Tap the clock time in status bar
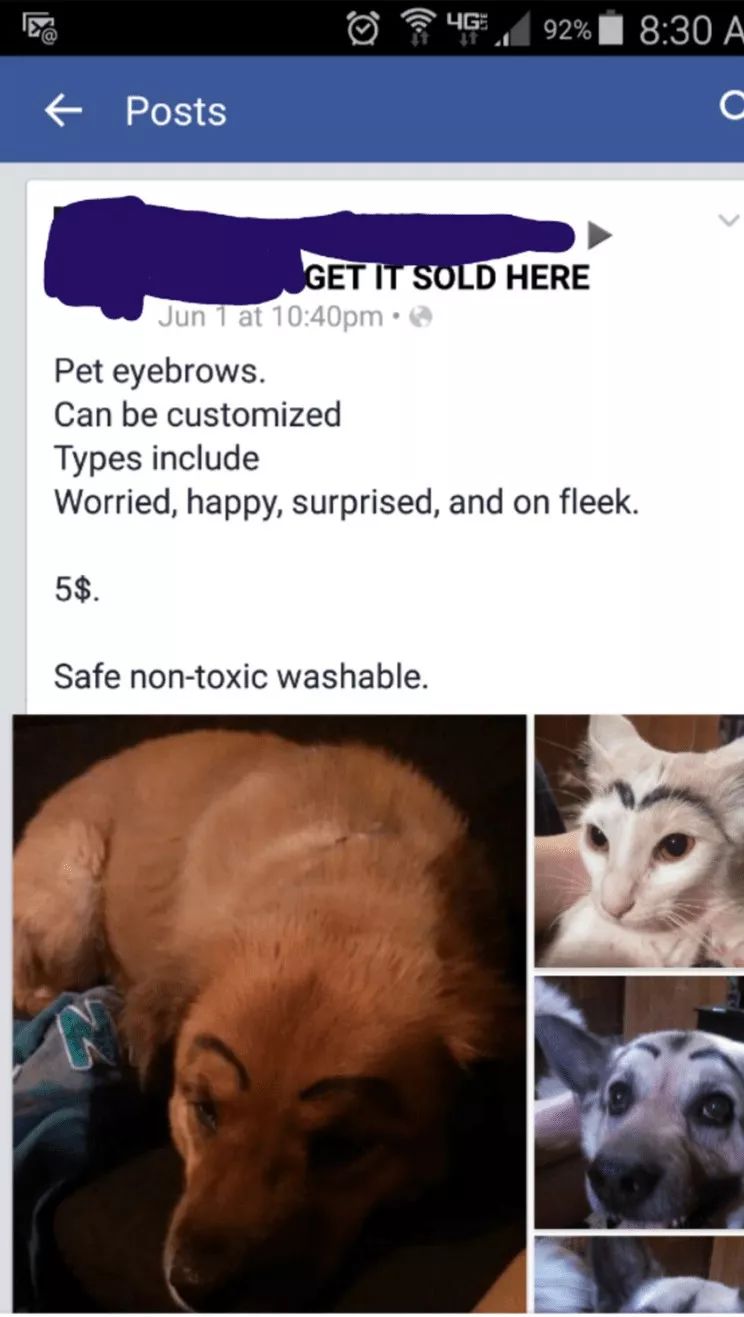The height and width of the screenshot is (1317, 744). point(690,30)
